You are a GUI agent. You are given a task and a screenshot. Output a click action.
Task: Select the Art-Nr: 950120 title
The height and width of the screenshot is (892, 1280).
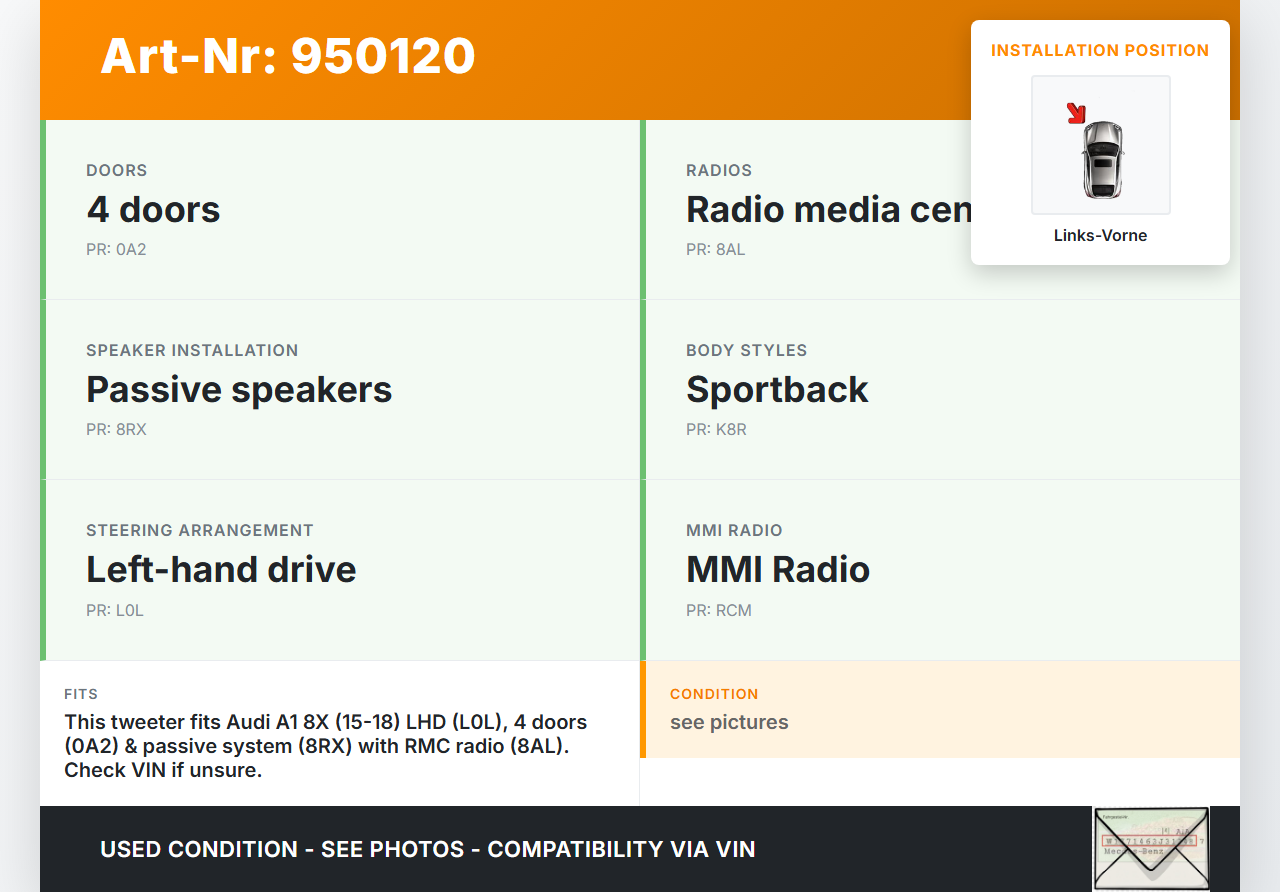[288, 56]
